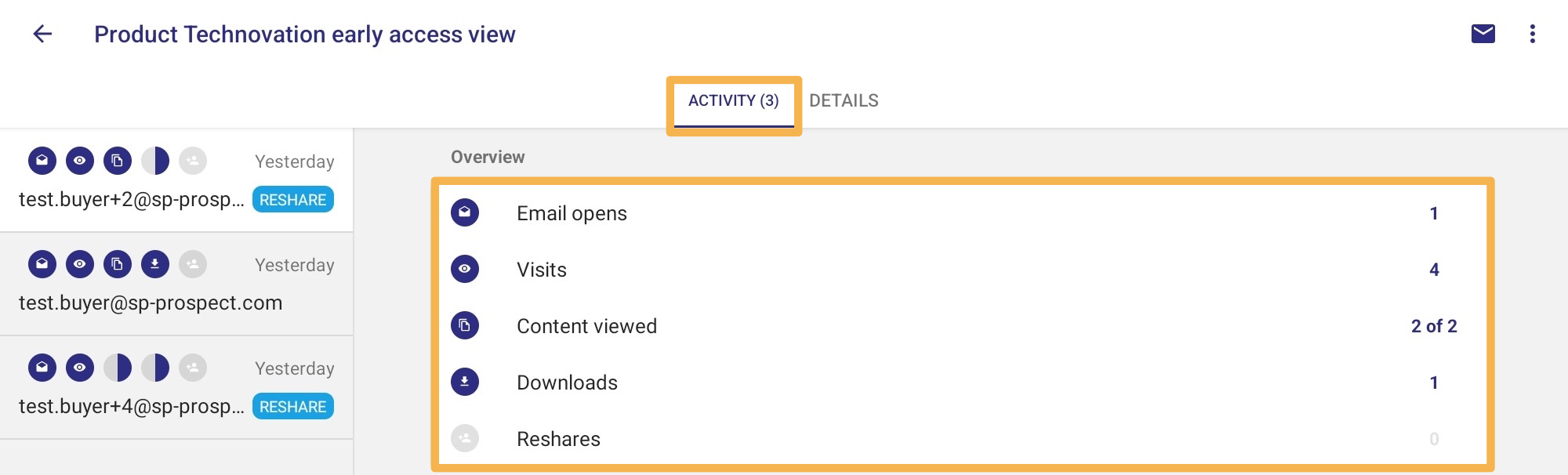Click the greyed Reshares icon in Overview
The width and height of the screenshot is (1568, 475).
point(465,438)
